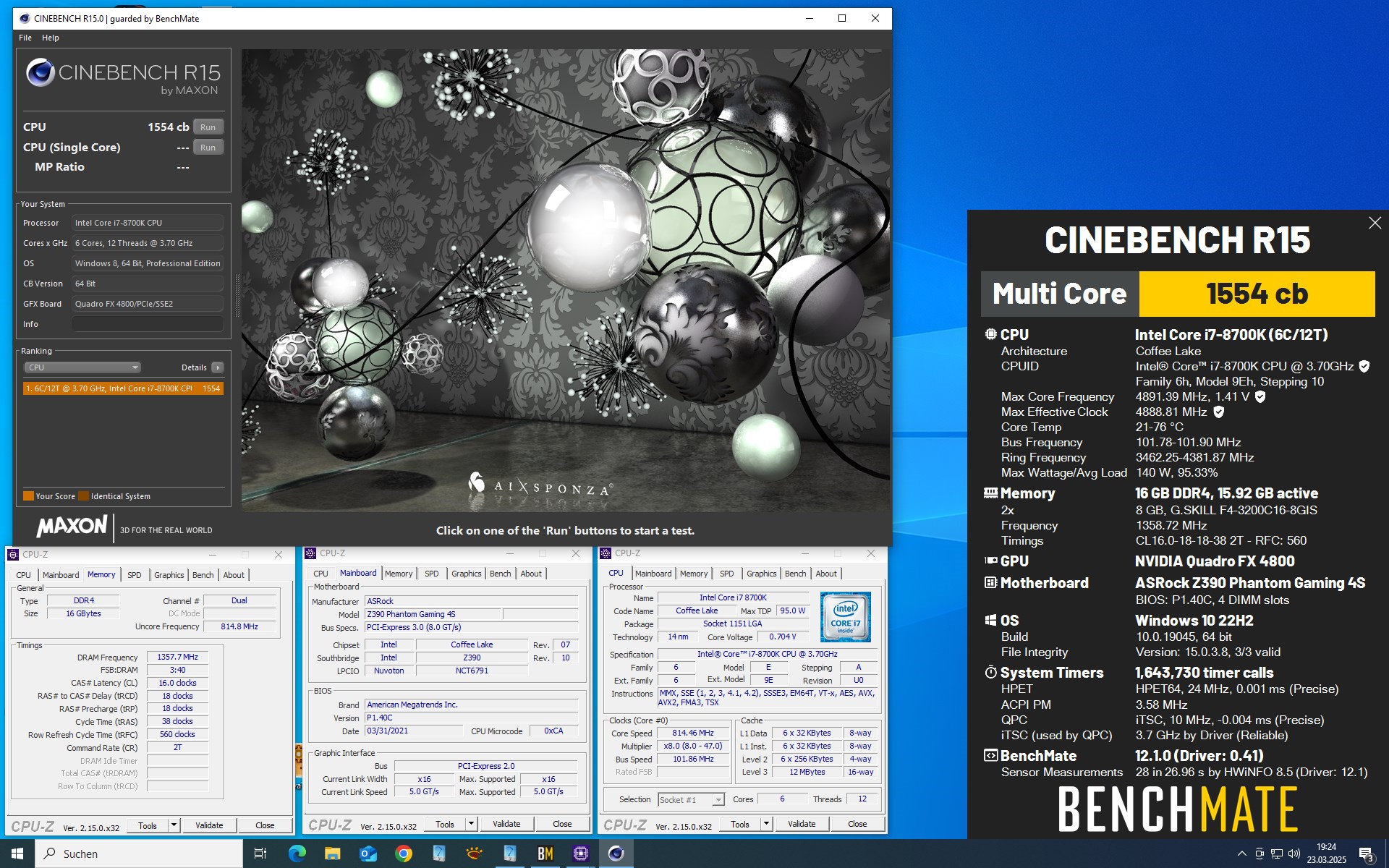Open Outlook from the taskbar
Image resolution: width=1389 pixels, height=868 pixels.
coord(368,854)
